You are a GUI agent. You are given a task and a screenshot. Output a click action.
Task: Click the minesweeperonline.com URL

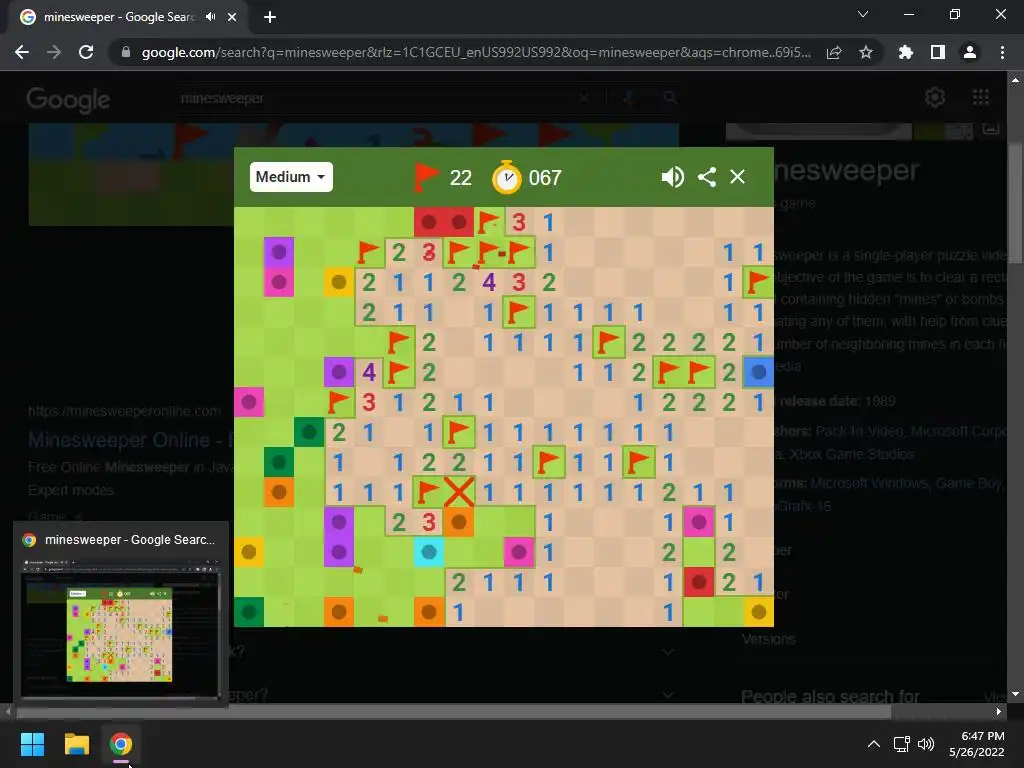[x=124, y=411]
